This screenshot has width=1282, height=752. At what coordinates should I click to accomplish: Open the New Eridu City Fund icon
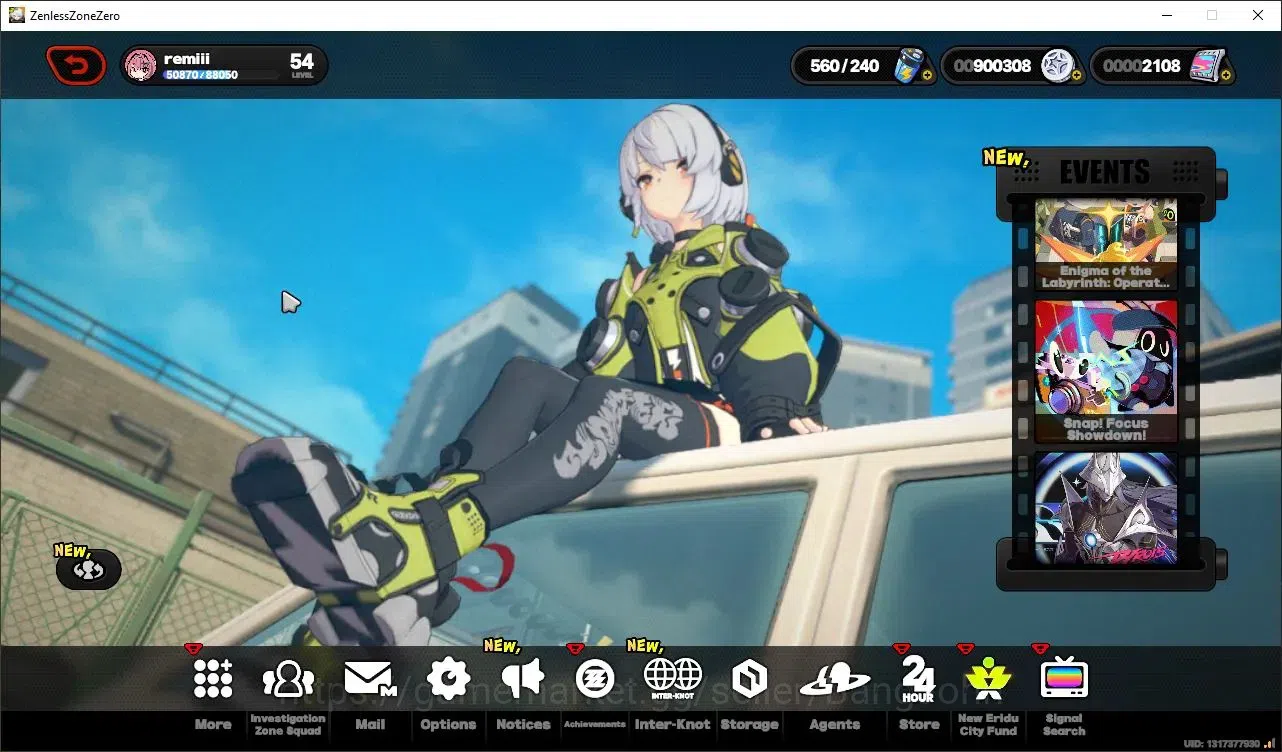click(988, 679)
